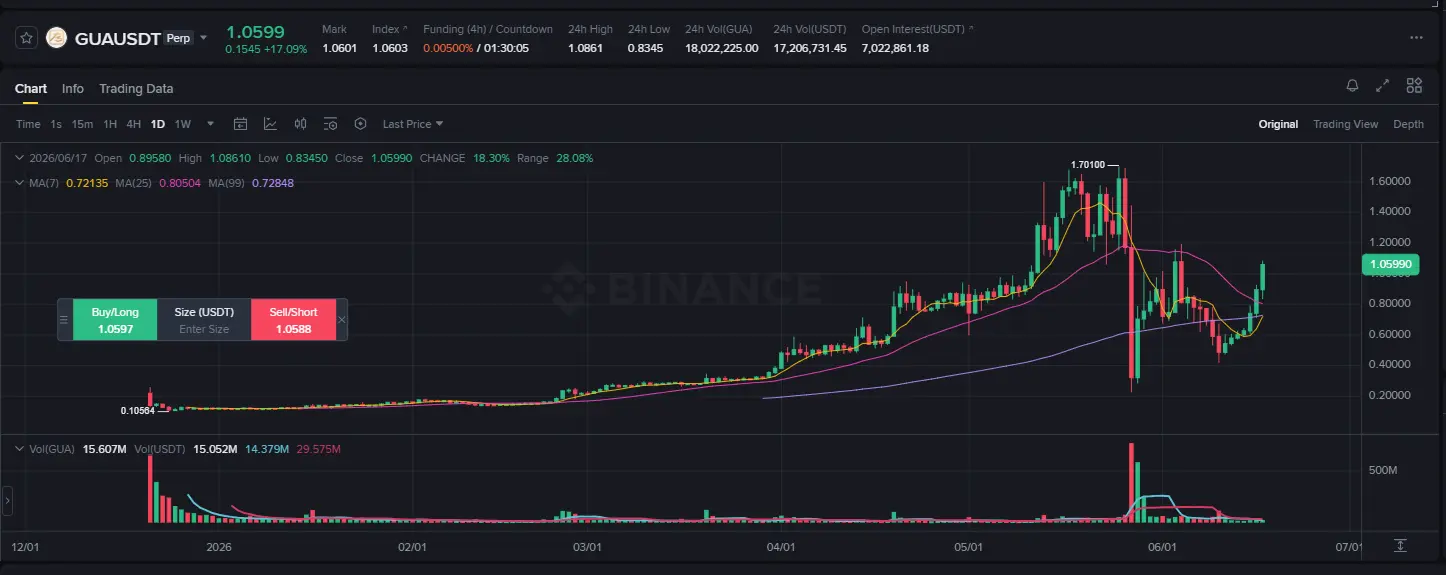Click the Buy/Long 1.0597 button
This screenshot has width=1446, height=575.
click(x=115, y=320)
